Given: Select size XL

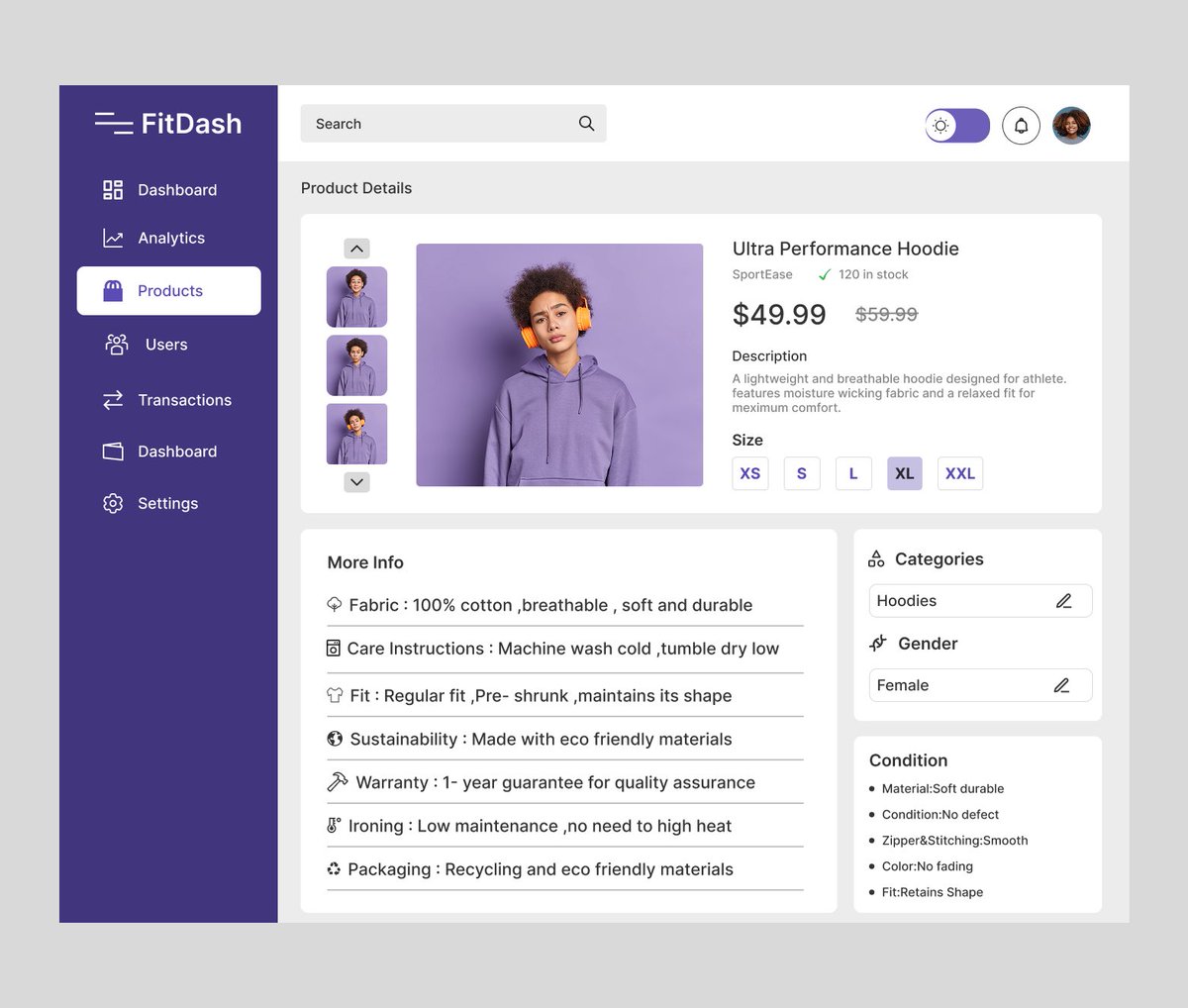Looking at the screenshot, I should [905, 473].
